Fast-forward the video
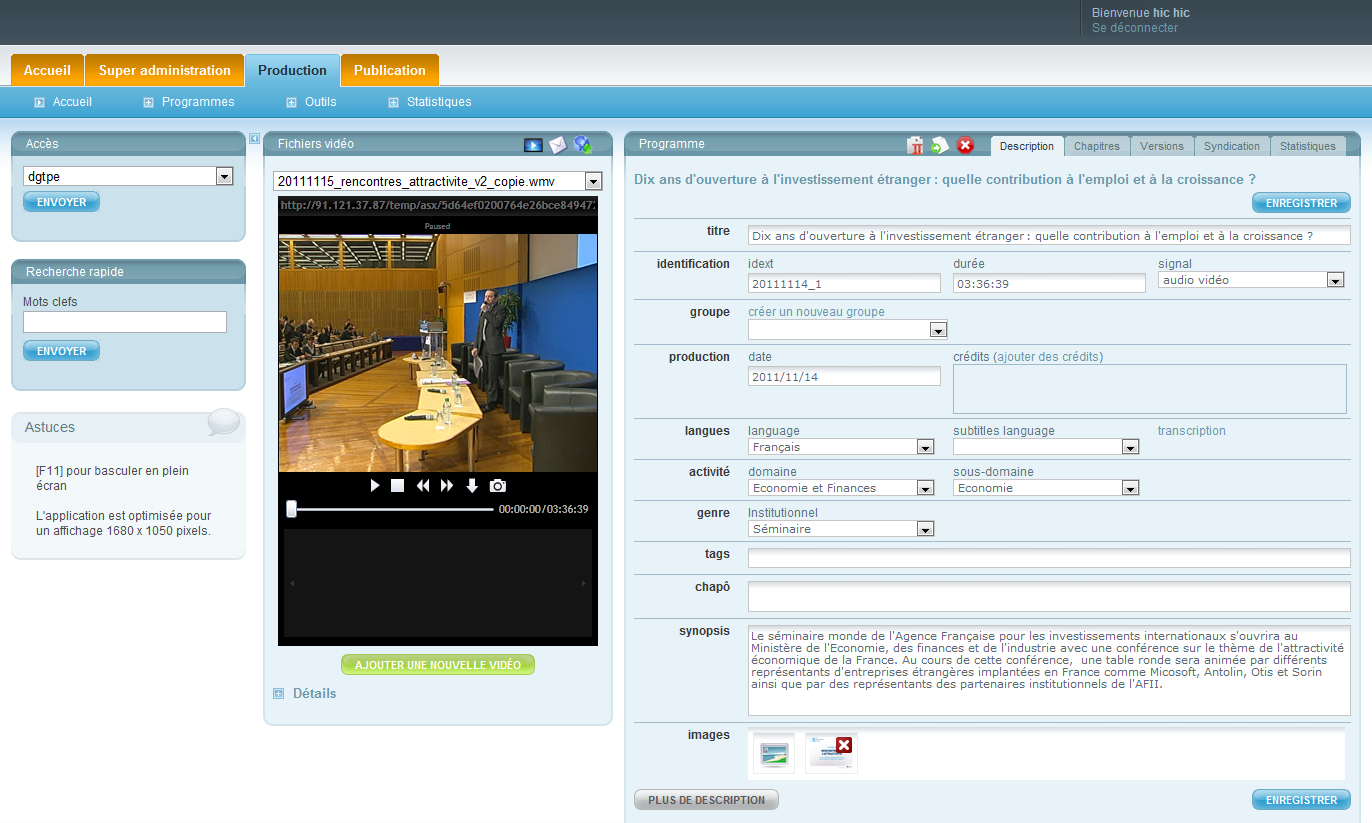The height and width of the screenshot is (823, 1372). coord(447,486)
